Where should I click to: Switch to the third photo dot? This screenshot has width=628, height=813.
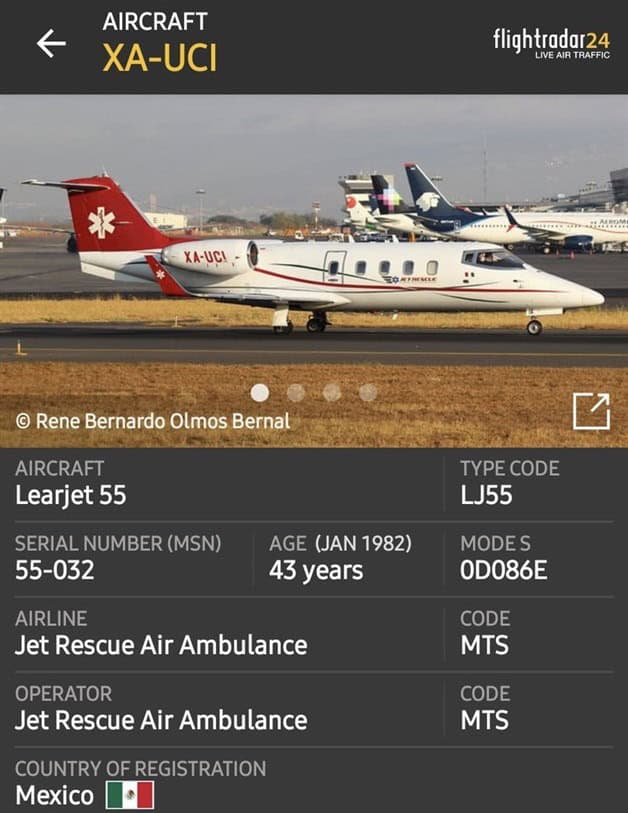tap(332, 393)
